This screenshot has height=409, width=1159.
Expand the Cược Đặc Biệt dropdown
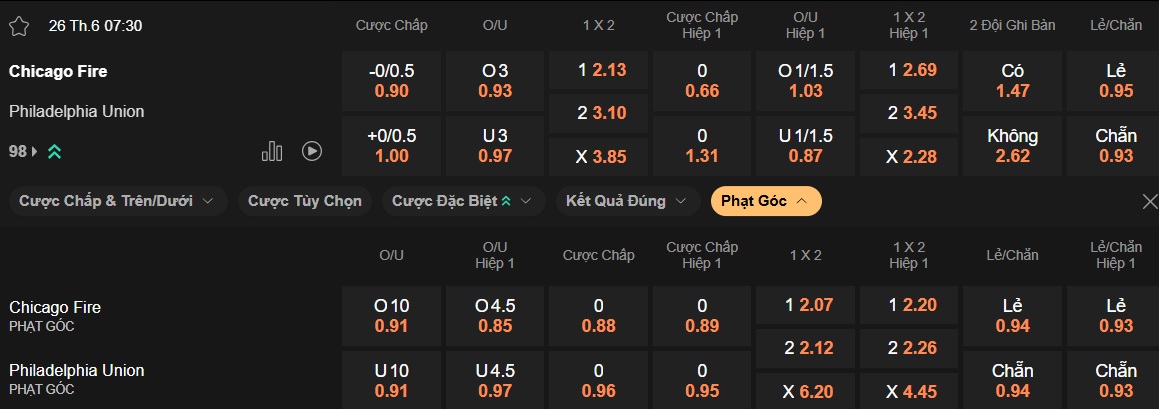click(463, 201)
